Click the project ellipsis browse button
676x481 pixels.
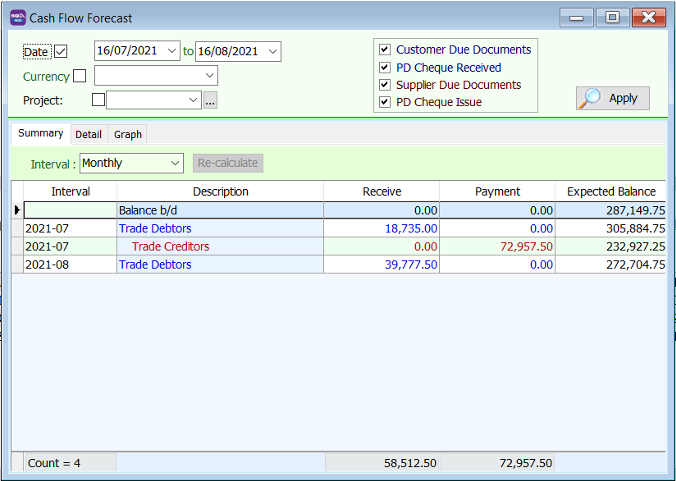click(x=210, y=100)
